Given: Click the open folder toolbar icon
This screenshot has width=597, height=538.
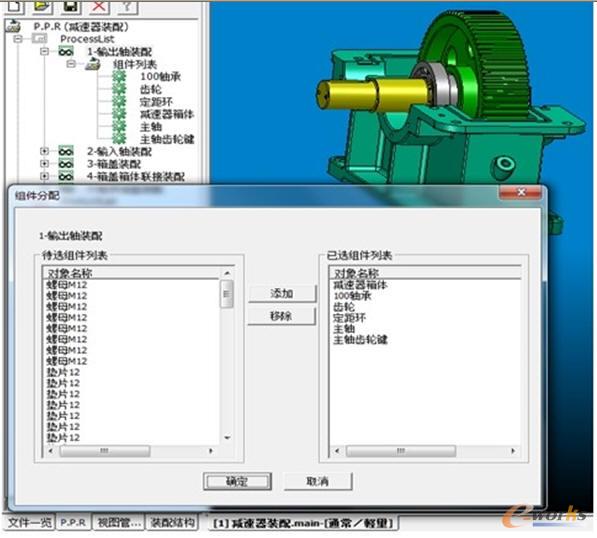Looking at the screenshot, I should 43,6.
